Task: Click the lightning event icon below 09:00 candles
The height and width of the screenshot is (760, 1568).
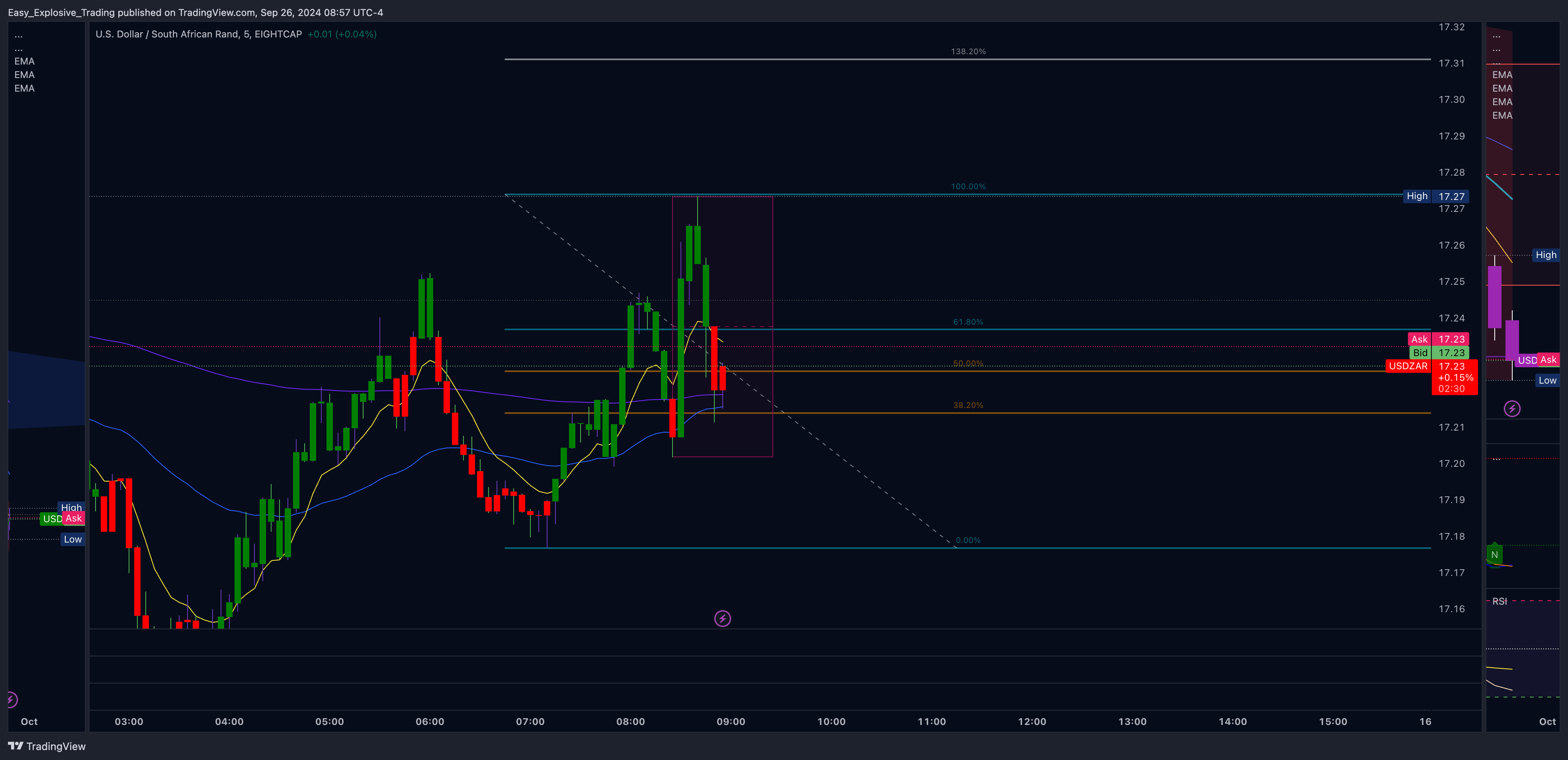Action: tap(722, 619)
